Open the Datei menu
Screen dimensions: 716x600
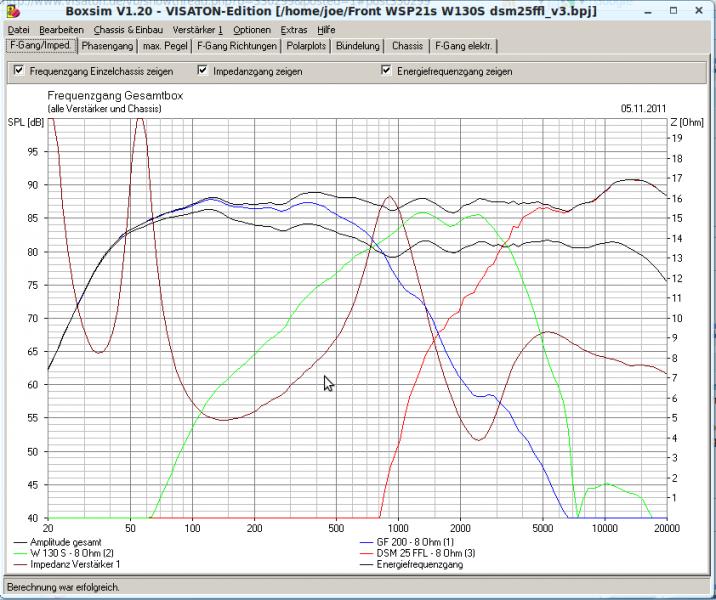19,30
